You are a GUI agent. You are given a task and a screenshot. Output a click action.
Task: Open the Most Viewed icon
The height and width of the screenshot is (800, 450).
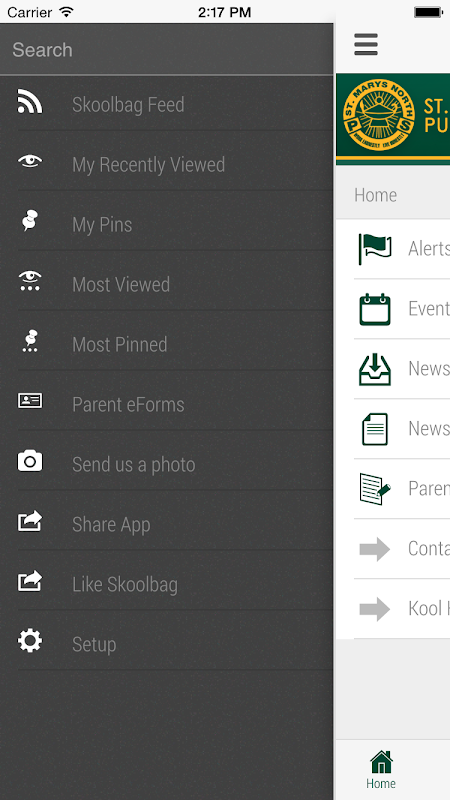click(30, 281)
